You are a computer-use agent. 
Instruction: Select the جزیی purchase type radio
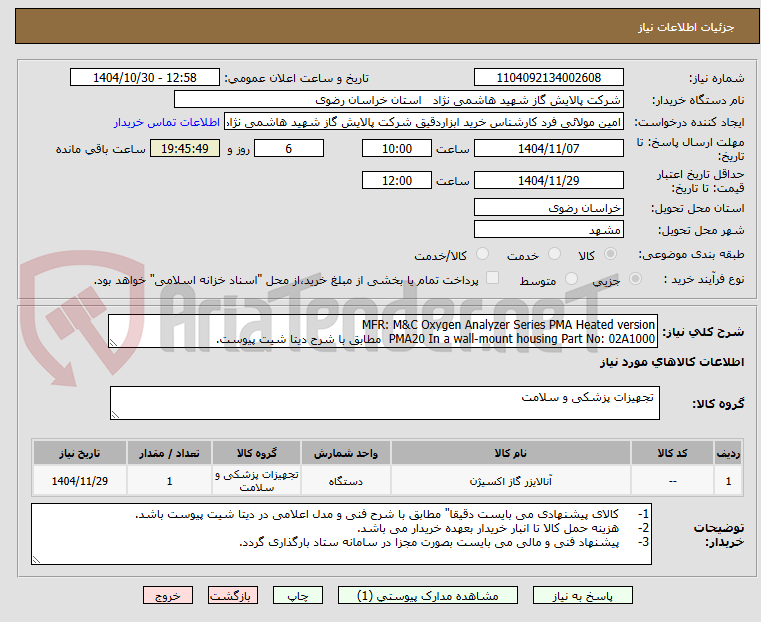tap(635, 278)
